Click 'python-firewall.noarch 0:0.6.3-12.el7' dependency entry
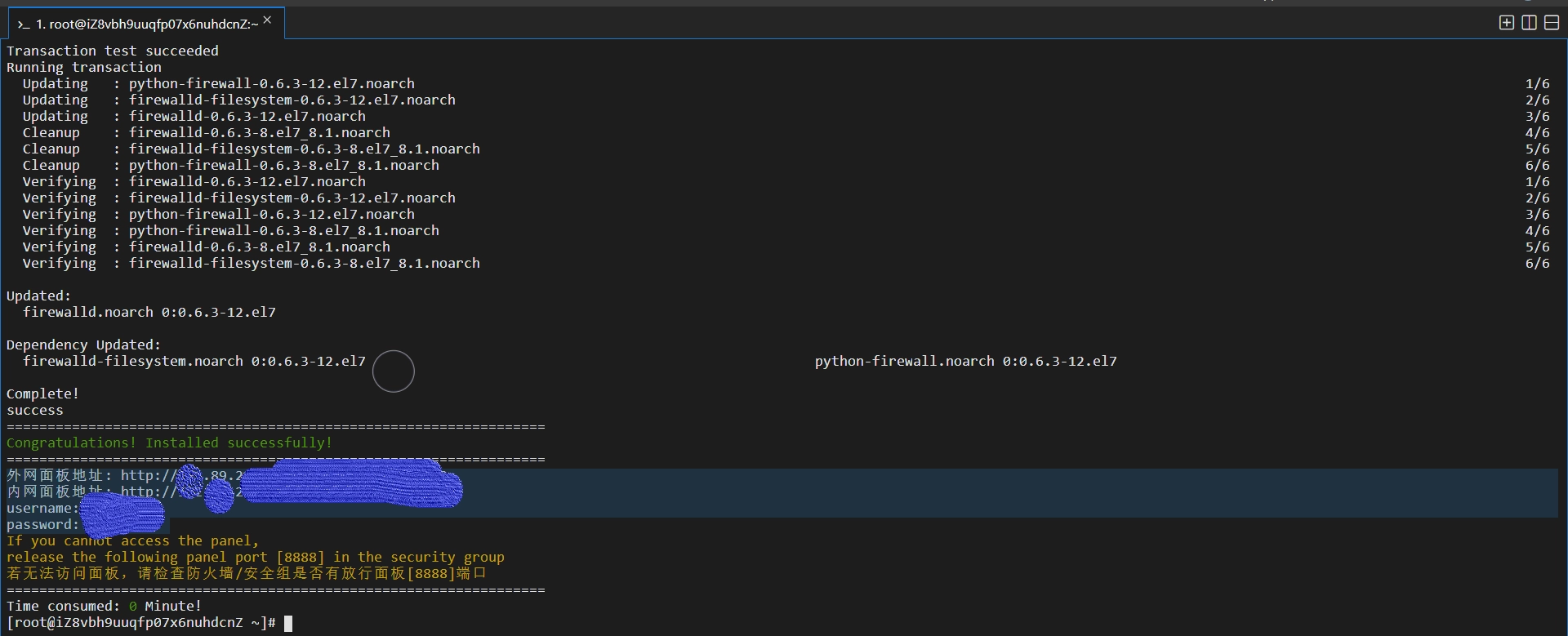This screenshot has height=636, width=1568. (966, 361)
